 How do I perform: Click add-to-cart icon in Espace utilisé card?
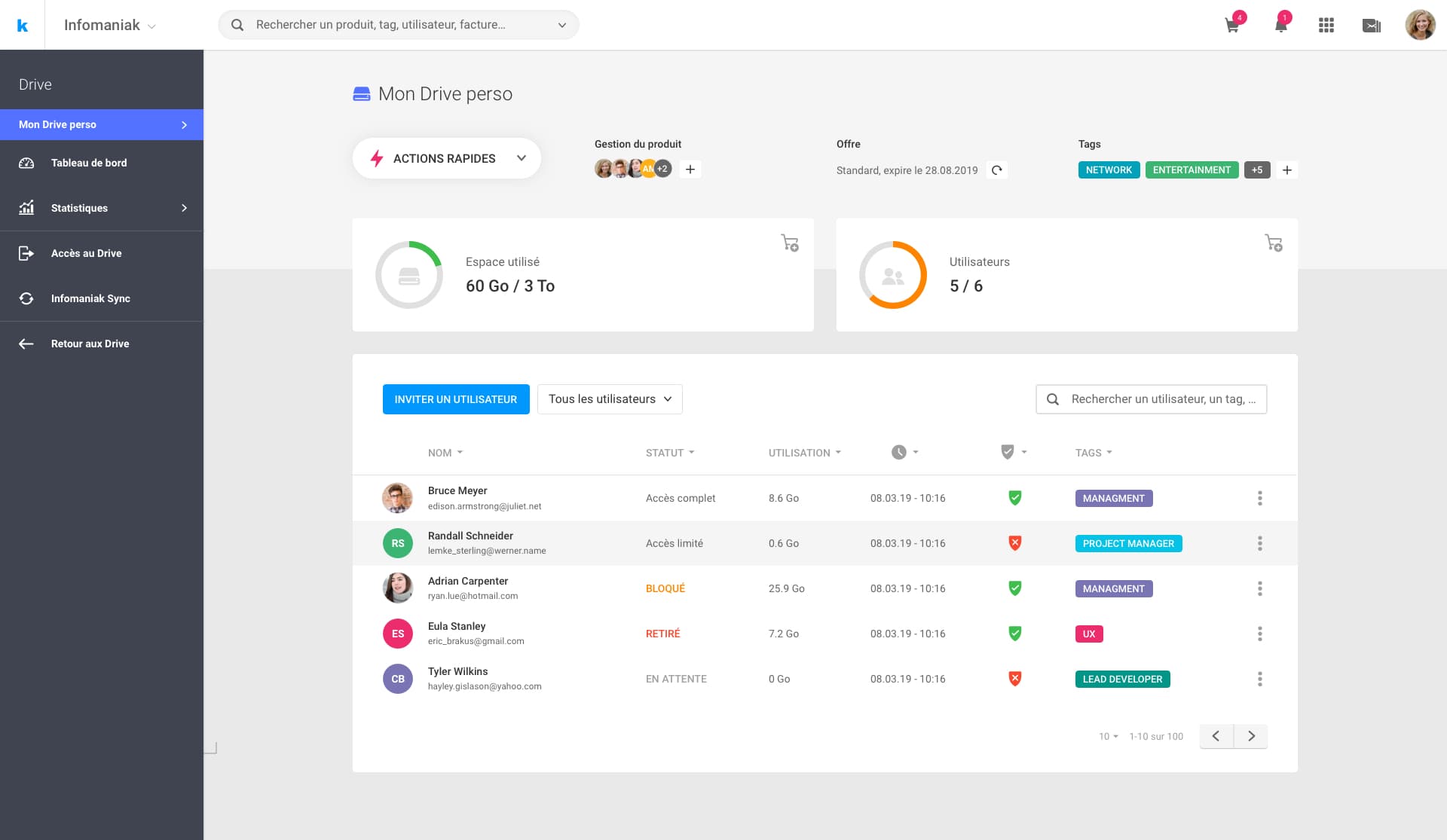(789, 243)
